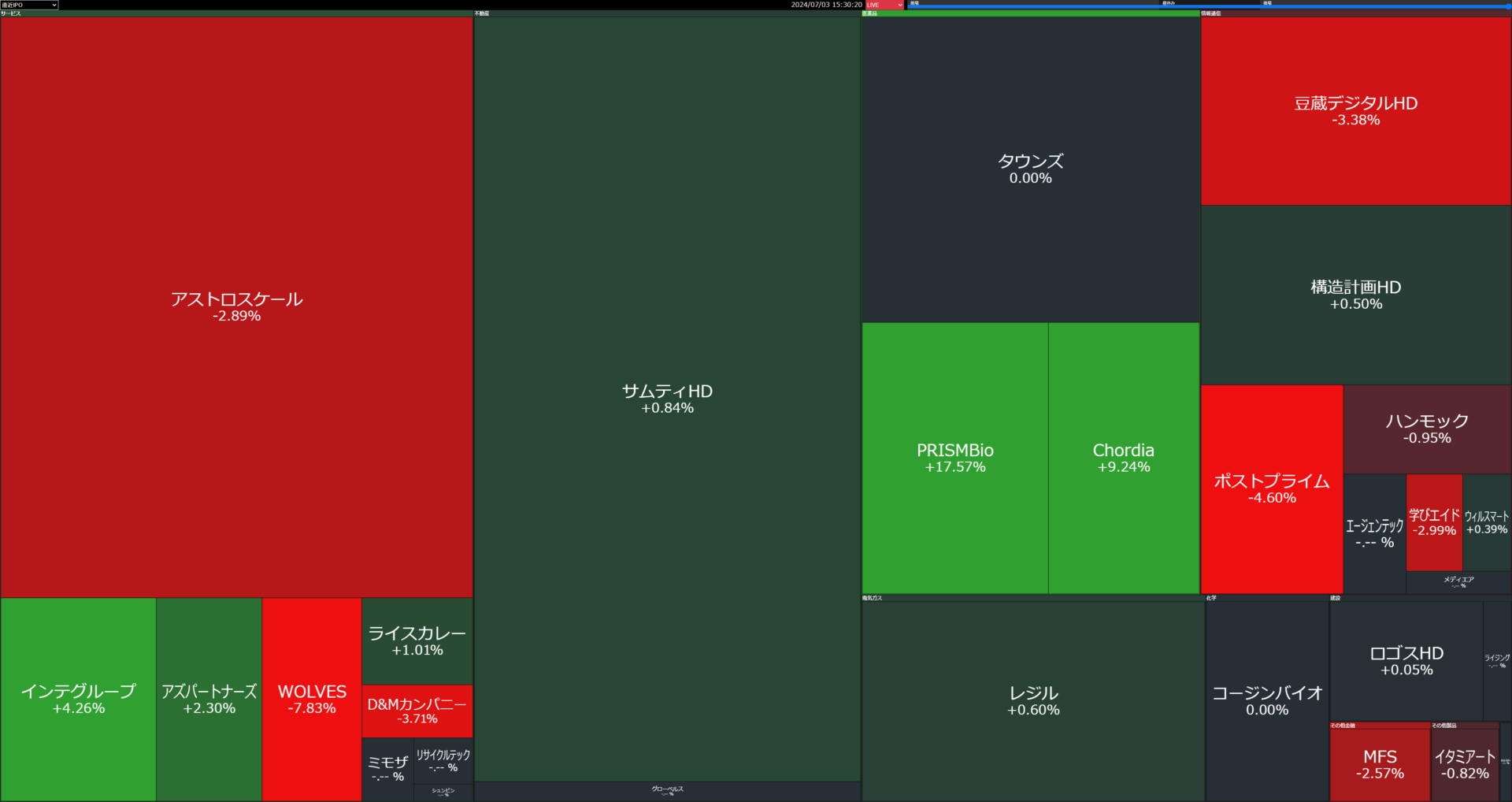1512x802 pixels.
Task: Open the MFS -2.57% tile
Action: tap(1379, 764)
